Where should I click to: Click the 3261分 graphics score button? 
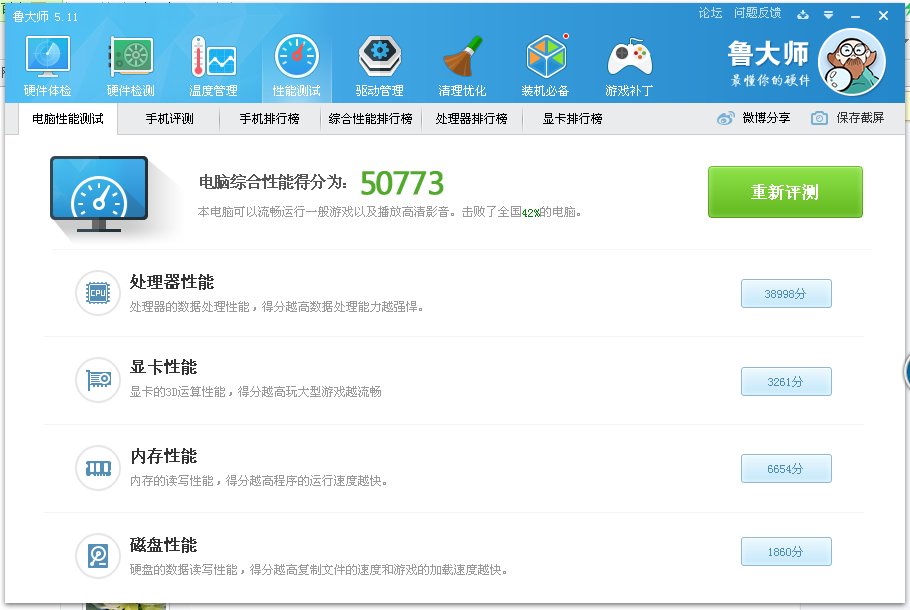[x=786, y=381]
